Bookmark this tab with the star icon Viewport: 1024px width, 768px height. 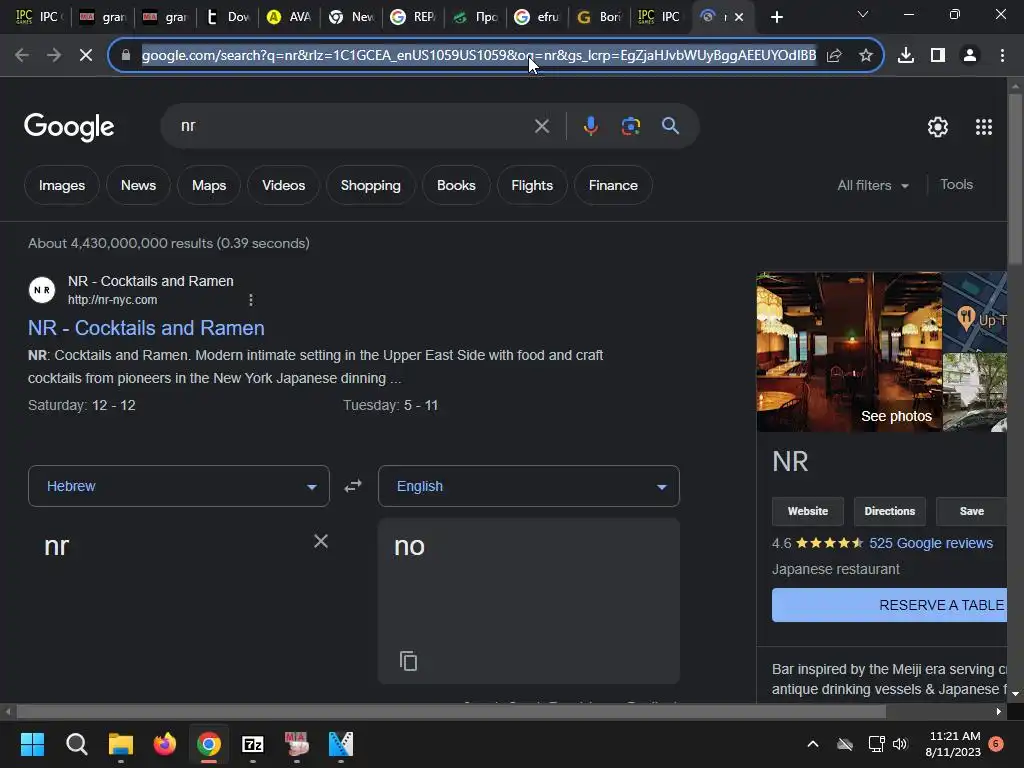866,56
